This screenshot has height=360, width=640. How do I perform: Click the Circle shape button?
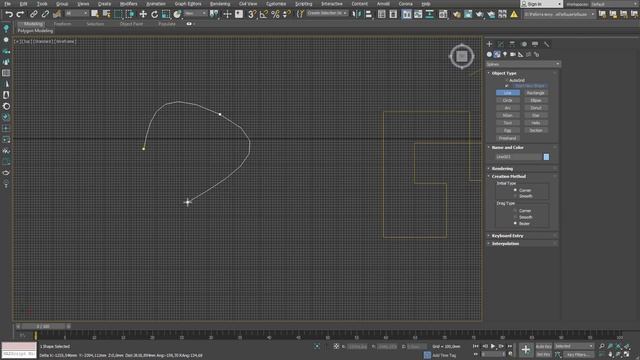pyautogui.click(x=507, y=100)
